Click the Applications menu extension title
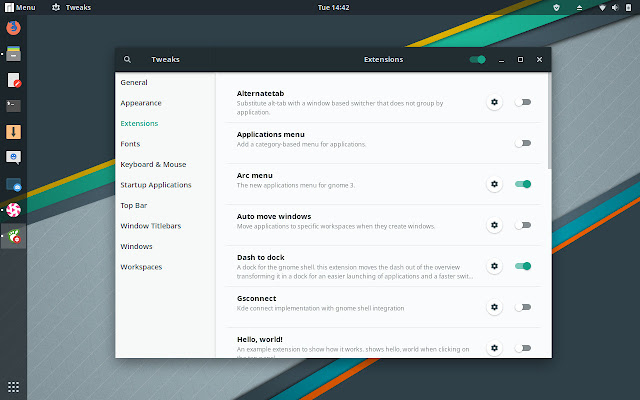 pos(271,134)
